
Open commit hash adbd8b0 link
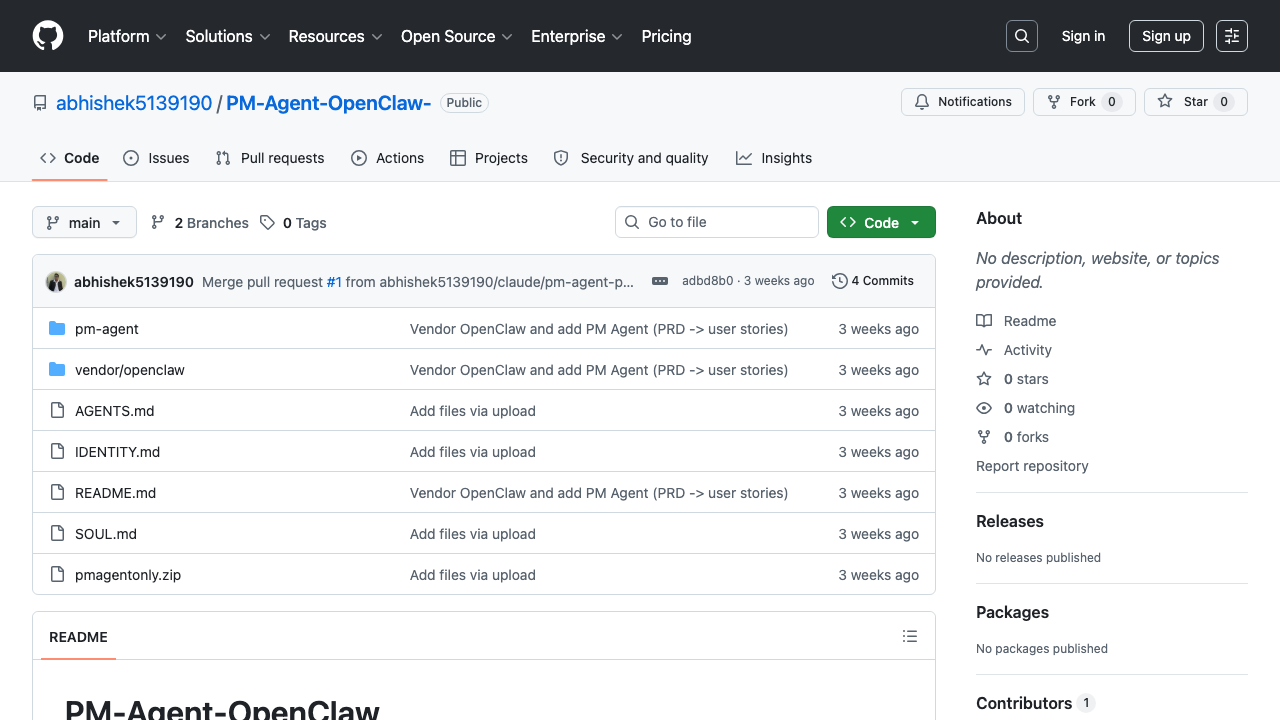pos(707,281)
